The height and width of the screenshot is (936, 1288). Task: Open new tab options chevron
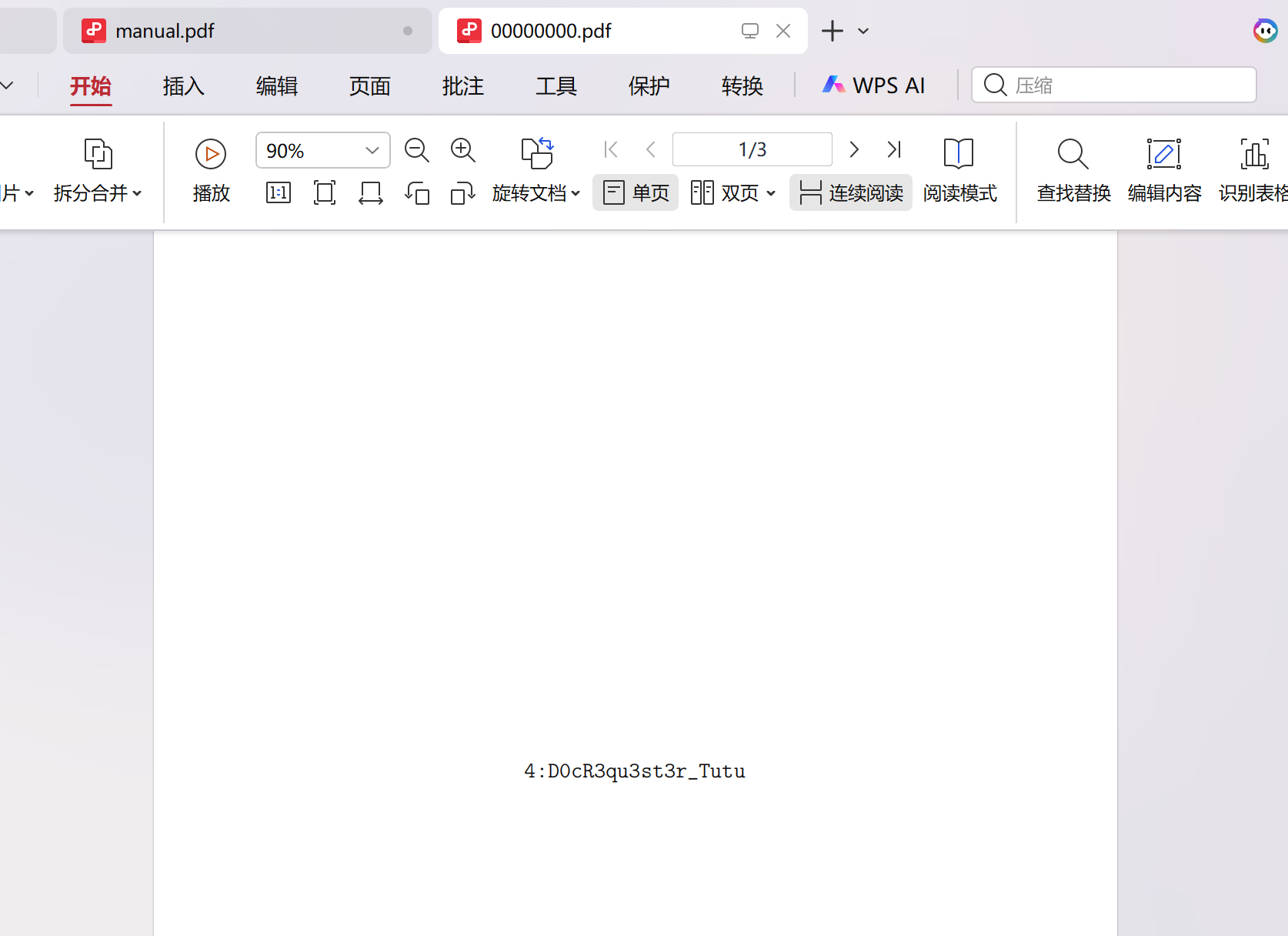[x=863, y=31]
